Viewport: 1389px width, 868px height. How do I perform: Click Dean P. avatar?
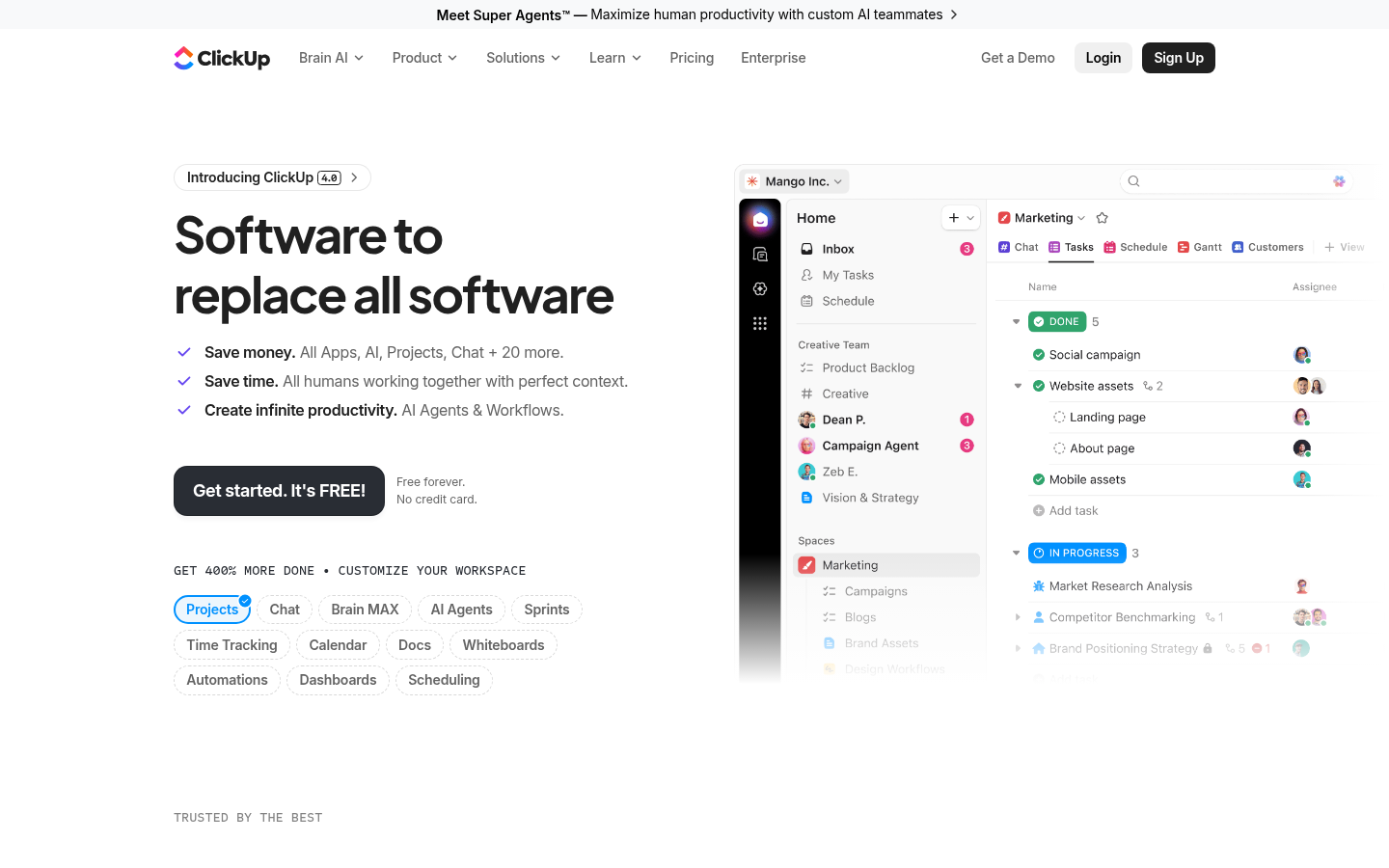[807, 420]
